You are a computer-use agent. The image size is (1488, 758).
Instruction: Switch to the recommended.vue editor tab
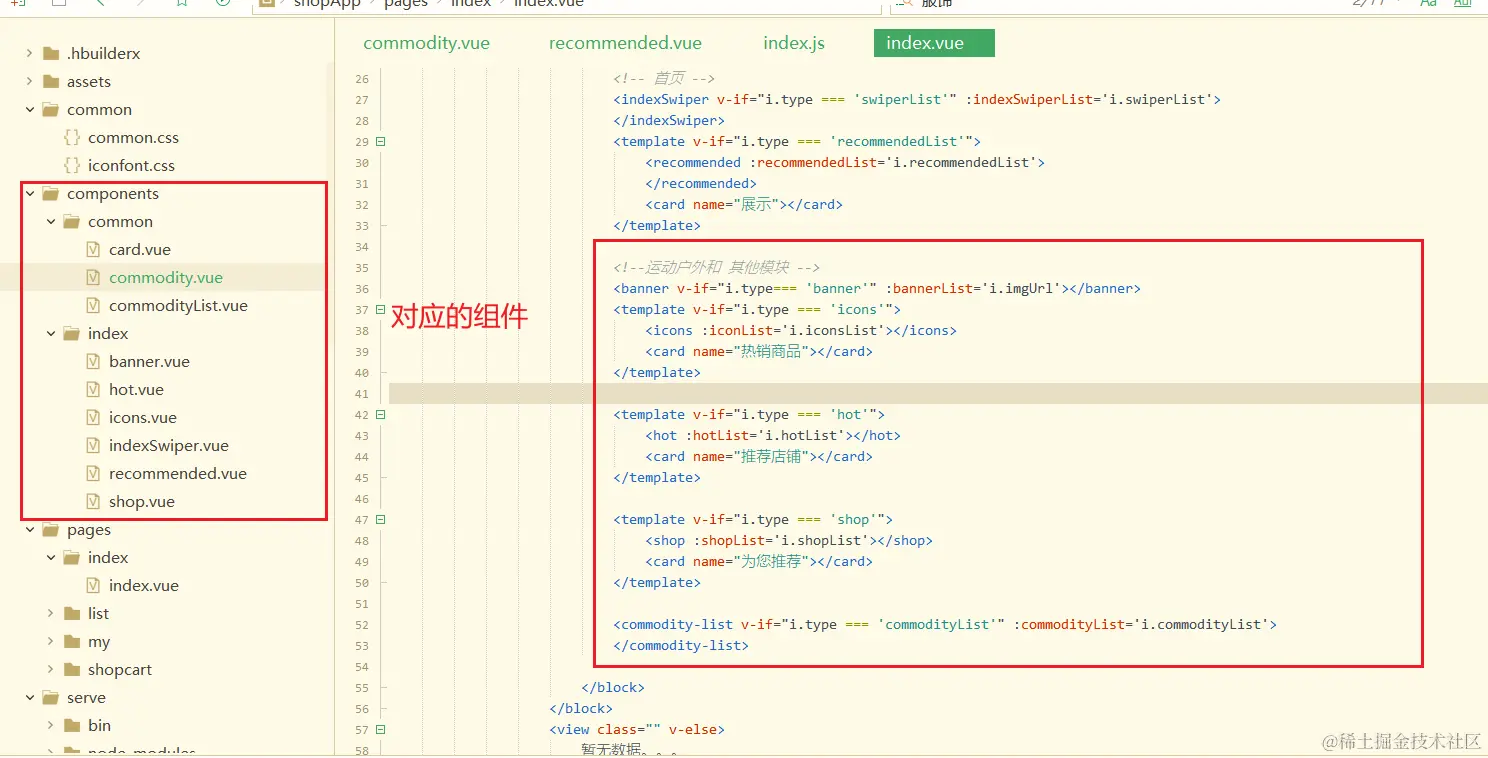[x=625, y=43]
